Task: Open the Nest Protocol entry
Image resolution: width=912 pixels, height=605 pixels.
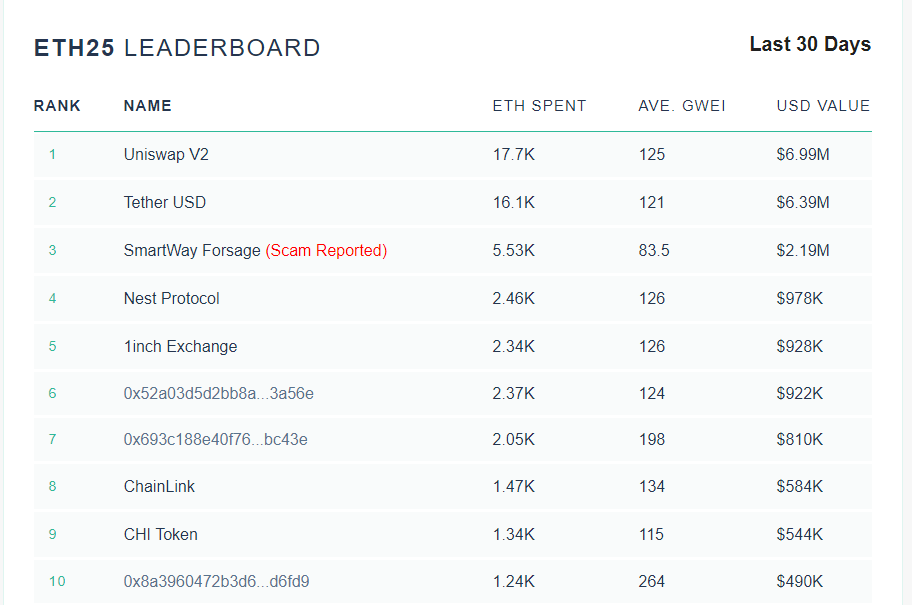Action: click(x=171, y=299)
